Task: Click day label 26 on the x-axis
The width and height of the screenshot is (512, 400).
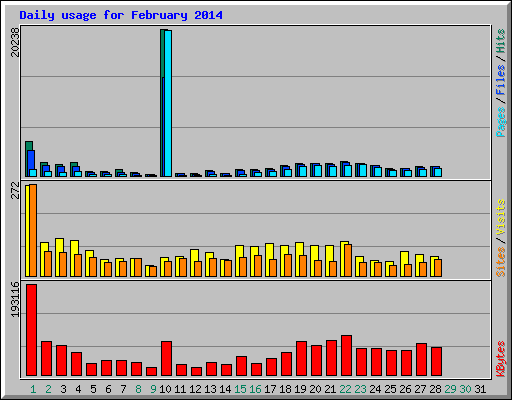Action: (405, 389)
